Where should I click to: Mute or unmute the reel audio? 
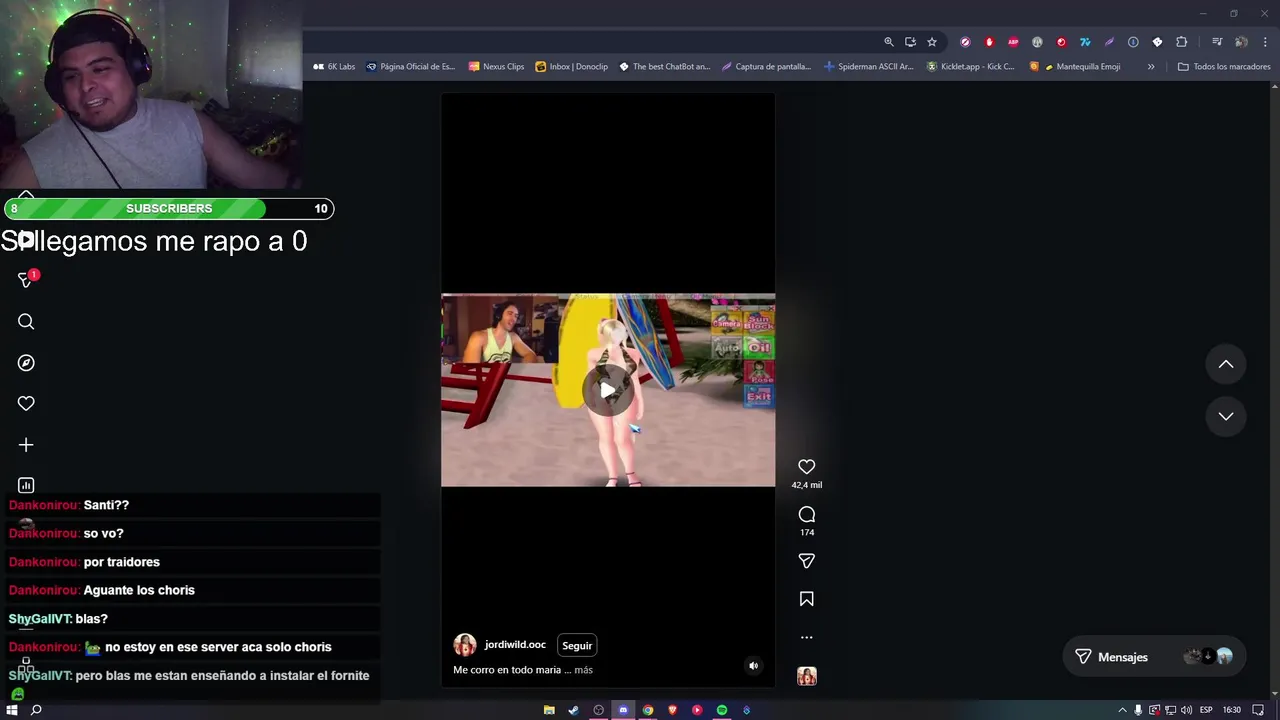pyautogui.click(x=753, y=665)
